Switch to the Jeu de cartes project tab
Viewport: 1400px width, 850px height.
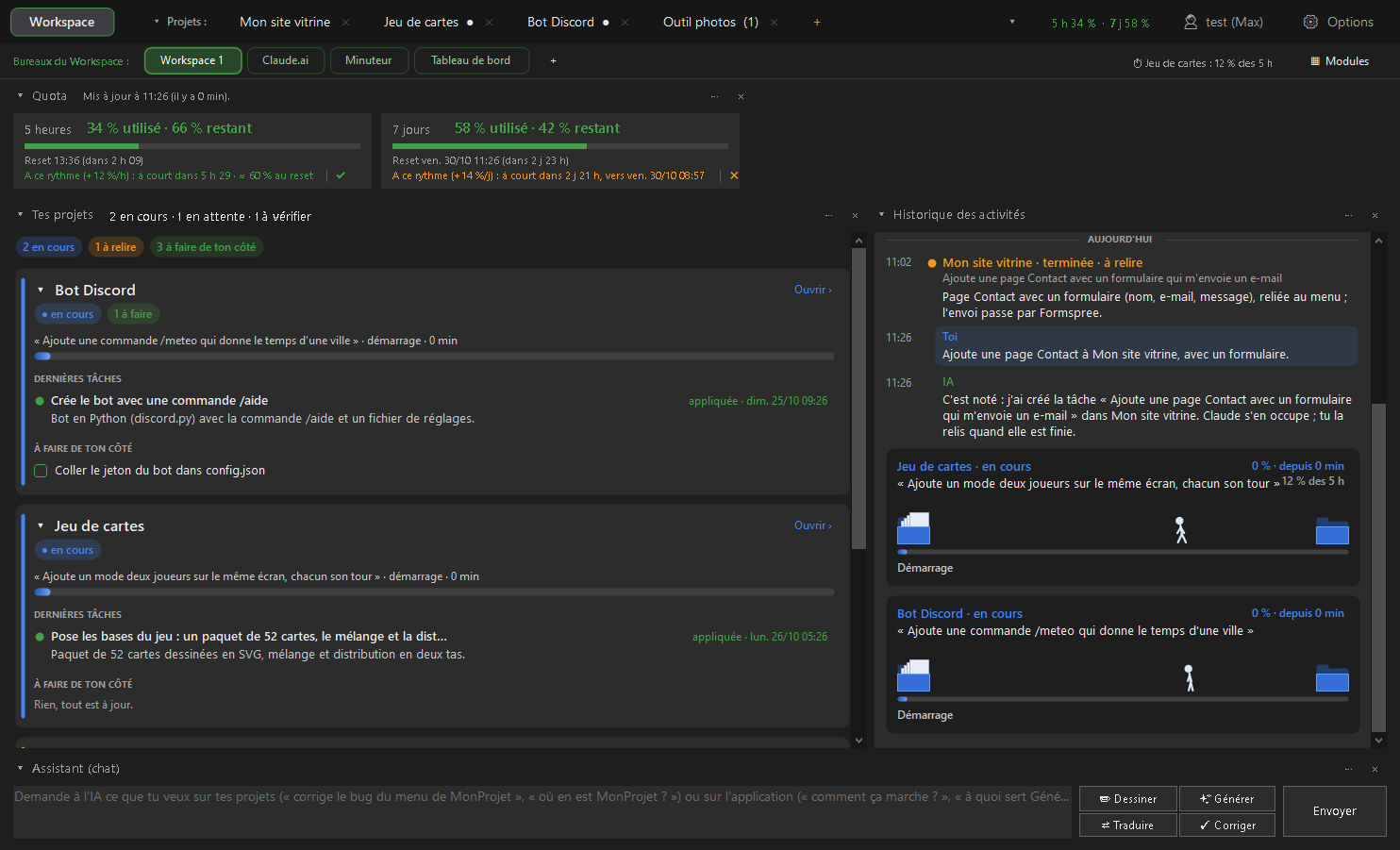[421, 22]
